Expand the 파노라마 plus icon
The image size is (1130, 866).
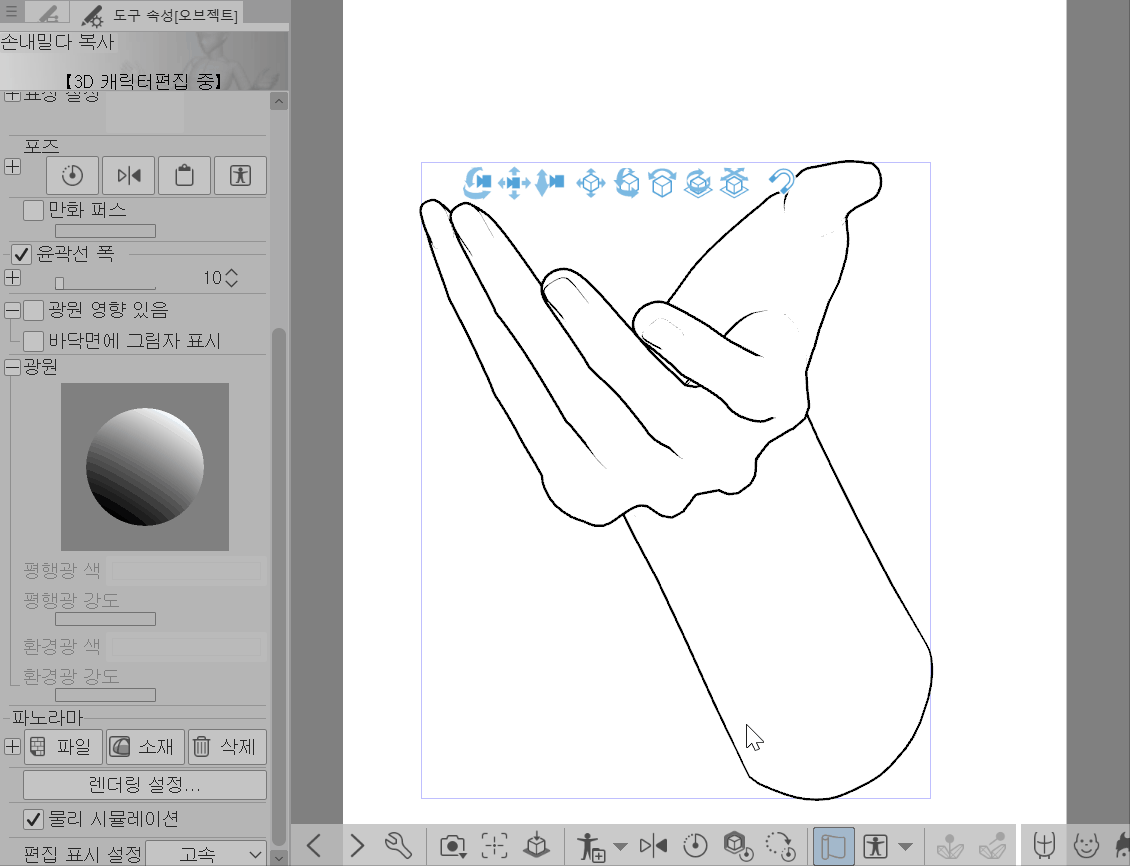(12, 746)
